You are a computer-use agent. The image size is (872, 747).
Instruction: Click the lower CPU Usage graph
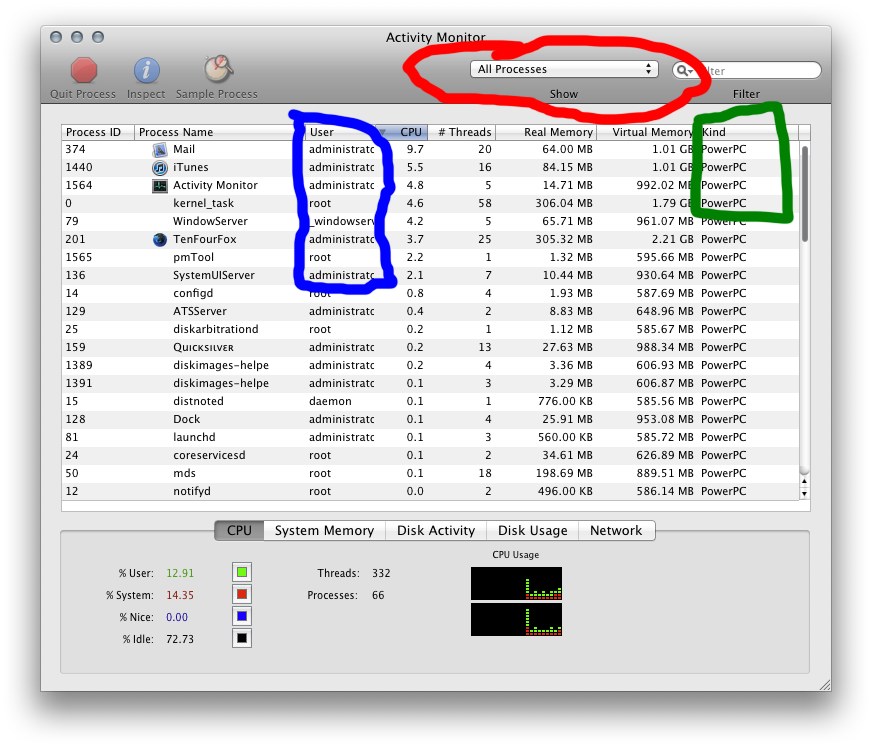pyautogui.click(x=516, y=620)
